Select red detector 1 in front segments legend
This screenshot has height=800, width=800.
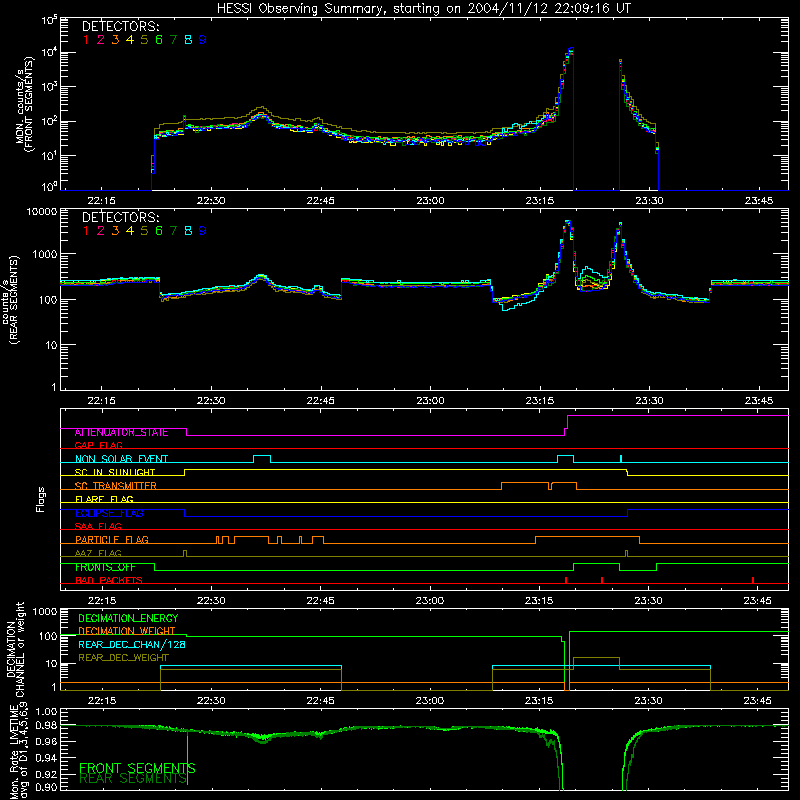86,40
